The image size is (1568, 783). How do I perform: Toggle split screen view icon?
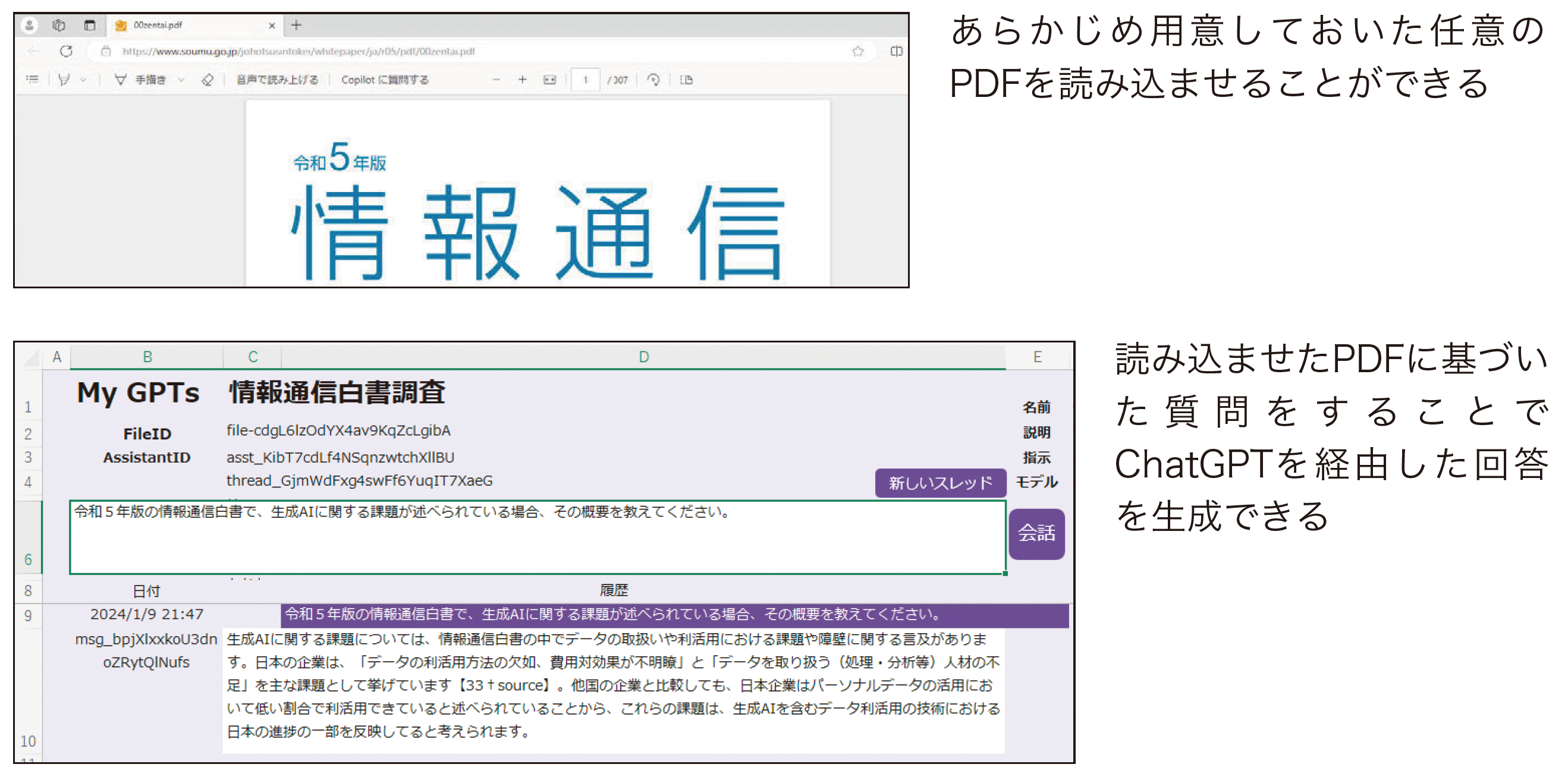click(896, 51)
